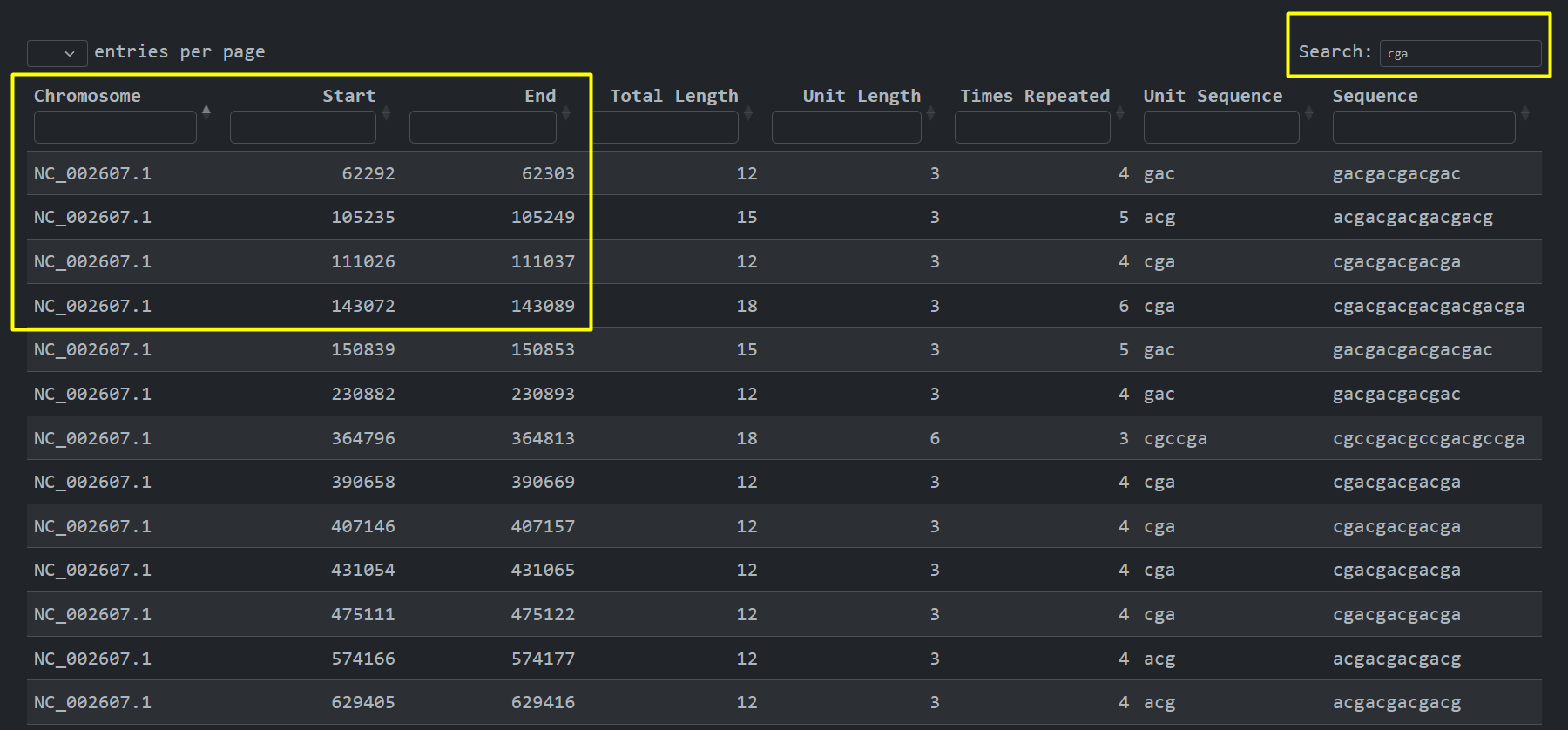Click the Start column filter field
The image size is (1568, 730).
coord(302,127)
